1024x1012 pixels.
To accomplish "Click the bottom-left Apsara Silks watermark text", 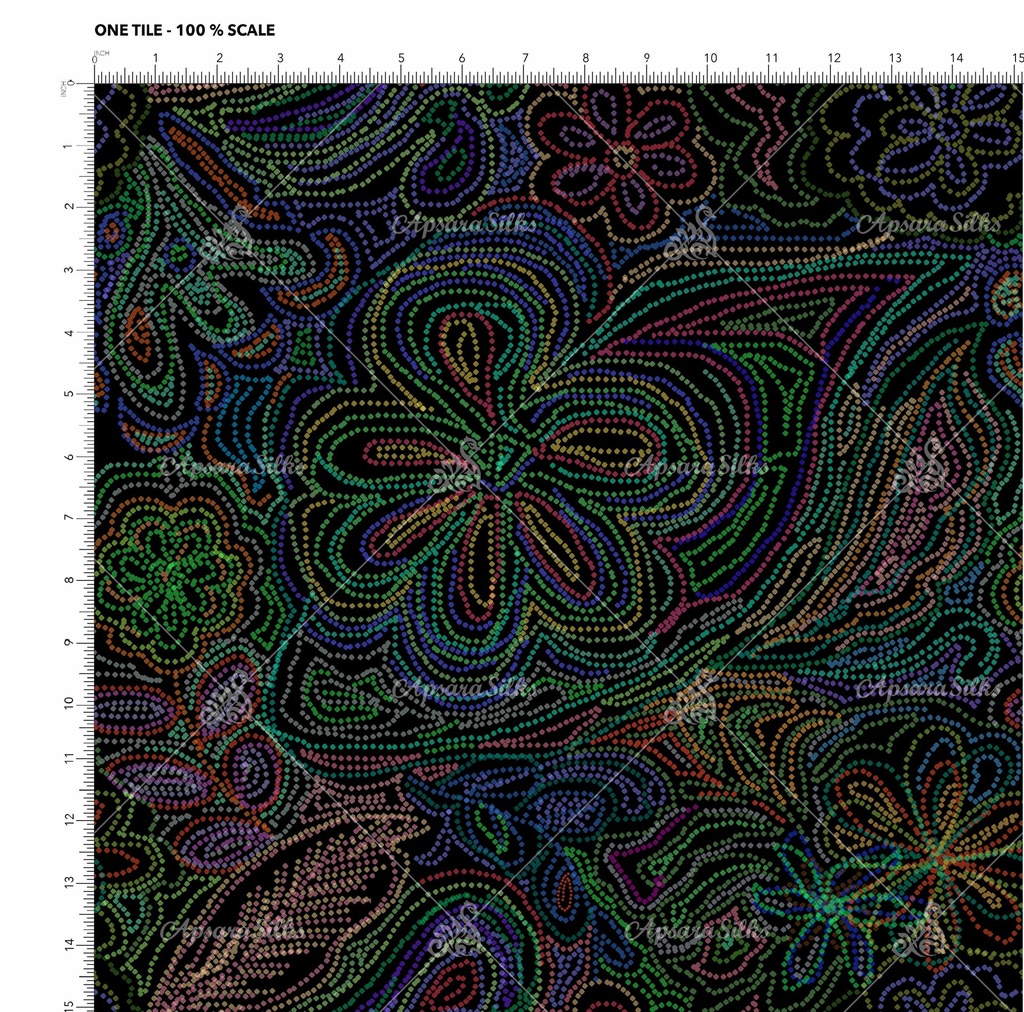I will 232,930.
